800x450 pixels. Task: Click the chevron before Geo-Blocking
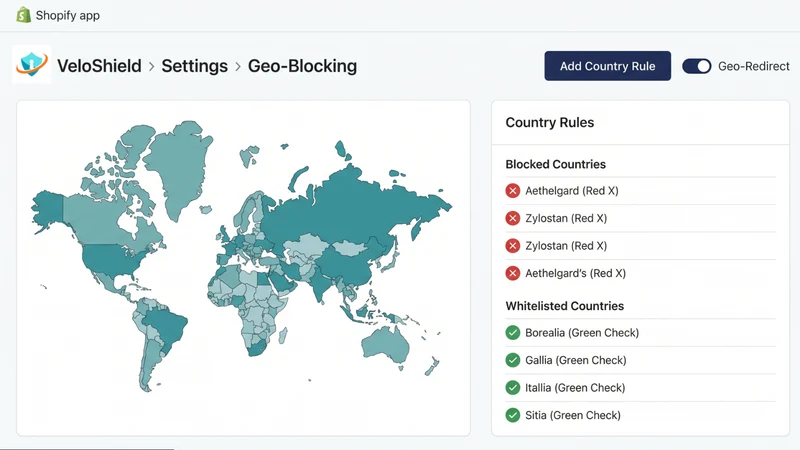(x=238, y=66)
